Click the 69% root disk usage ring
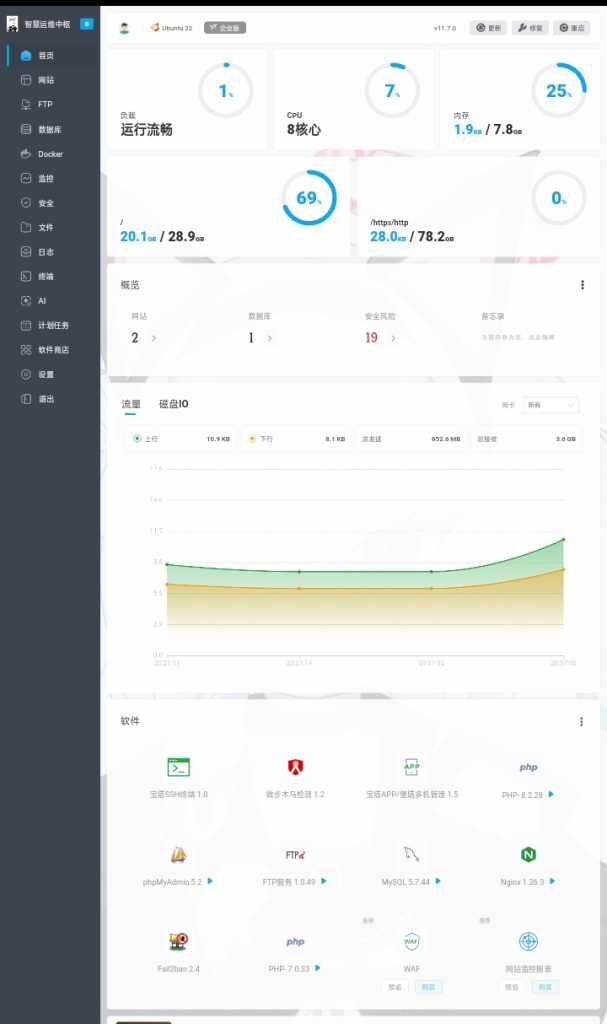The image size is (607, 1024). [308, 198]
